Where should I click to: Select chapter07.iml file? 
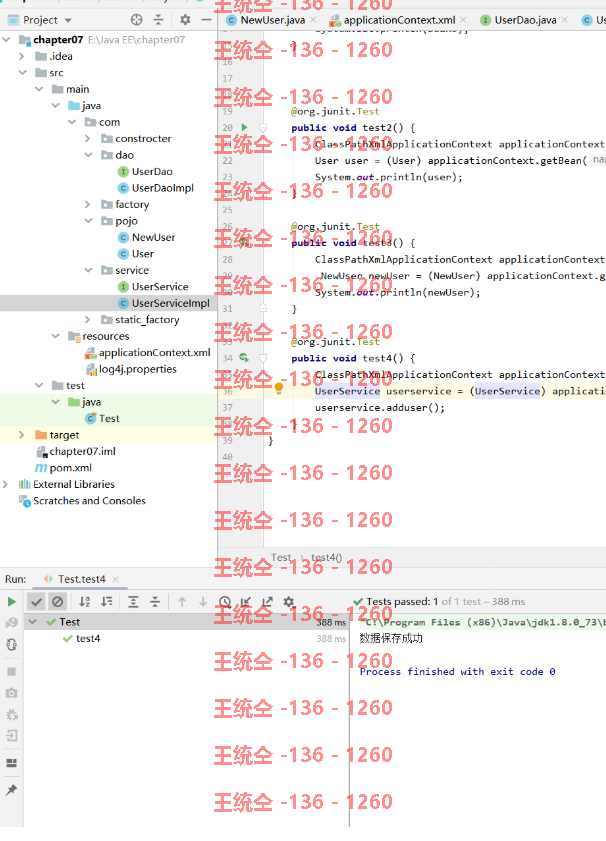click(82, 452)
